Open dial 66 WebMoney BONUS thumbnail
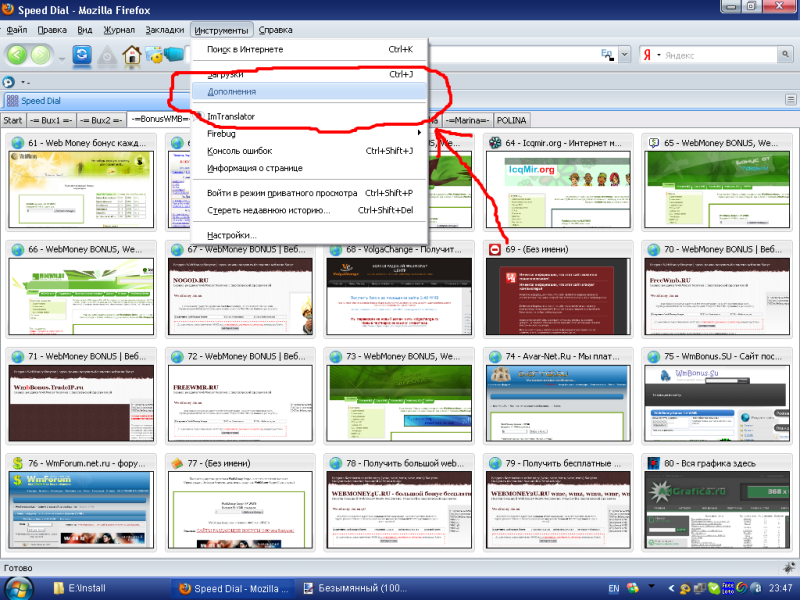This screenshot has height=600, width=800. (x=81, y=296)
